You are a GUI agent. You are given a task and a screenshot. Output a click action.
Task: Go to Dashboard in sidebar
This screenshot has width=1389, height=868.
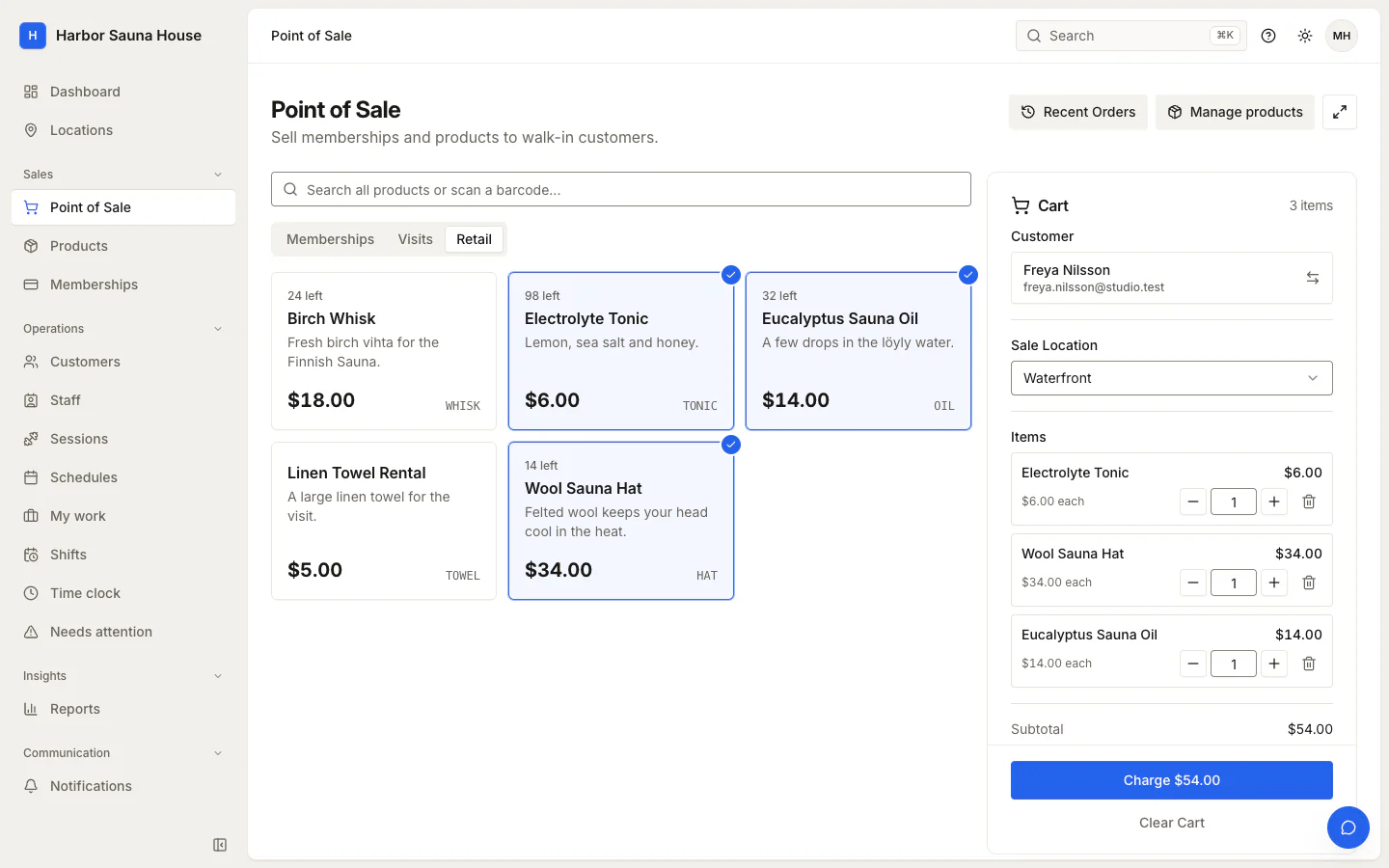[x=123, y=92]
